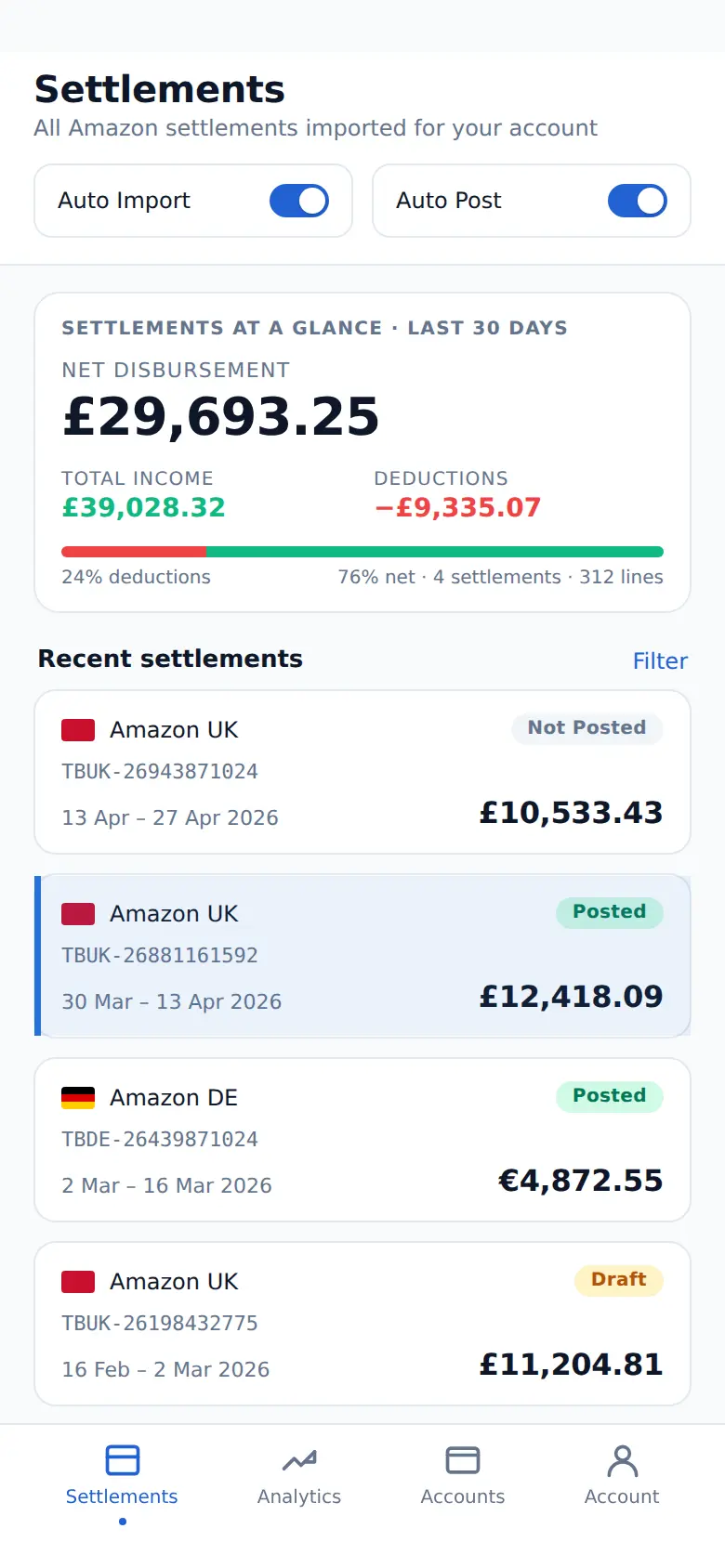Click the Posted badge on Amazon DE
Image resolution: width=725 pixels, height=1568 pixels.
pos(610,1096)
